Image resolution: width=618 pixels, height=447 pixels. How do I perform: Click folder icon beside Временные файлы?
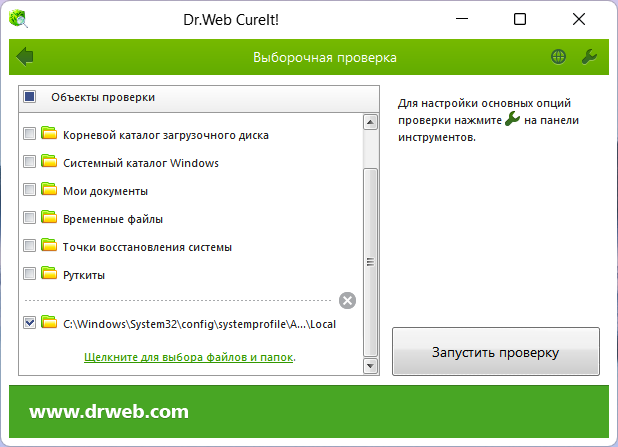click(x=49, y=217)
